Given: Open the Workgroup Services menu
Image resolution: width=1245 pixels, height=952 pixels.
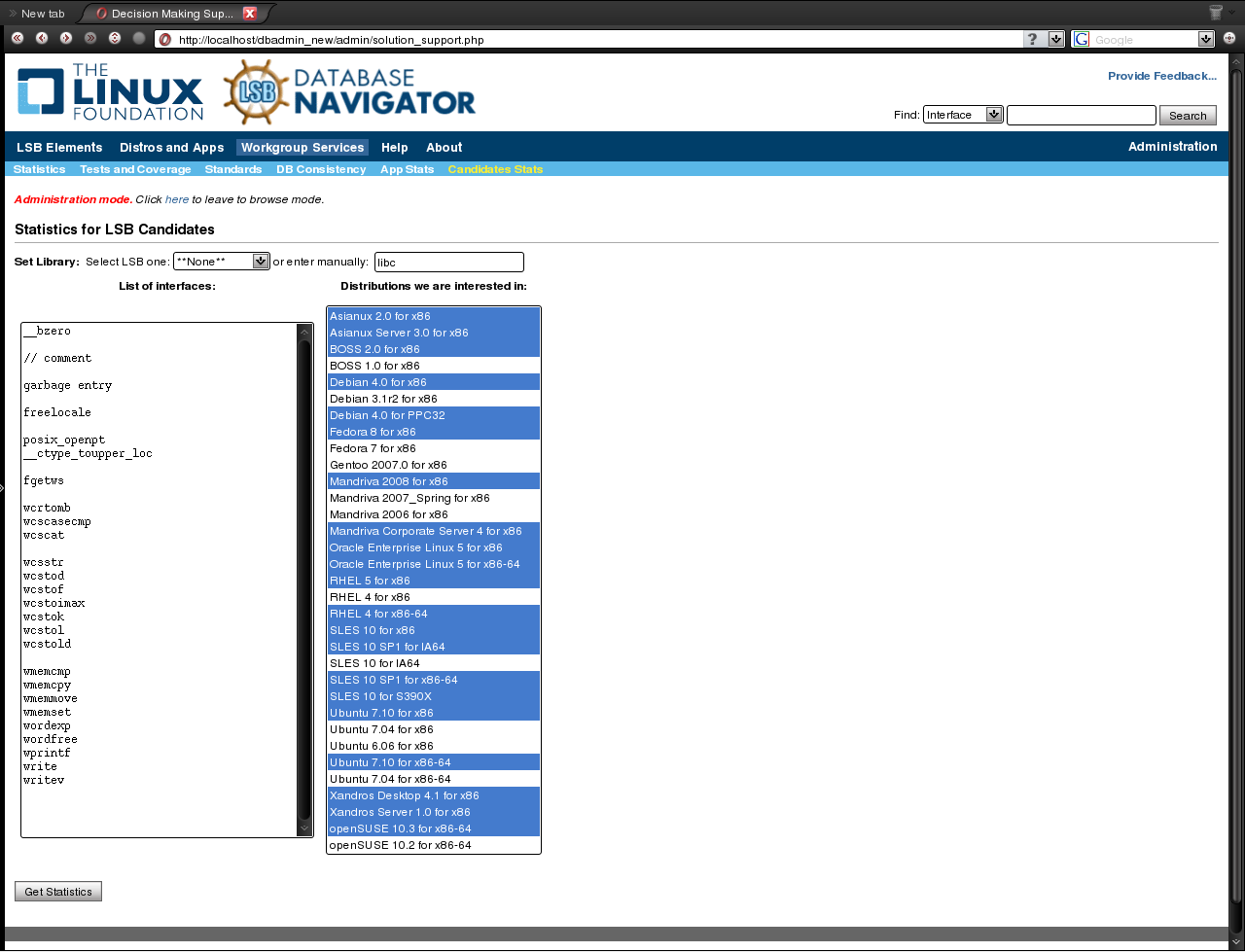Looking at the screenshot, I should click(302, 148).
